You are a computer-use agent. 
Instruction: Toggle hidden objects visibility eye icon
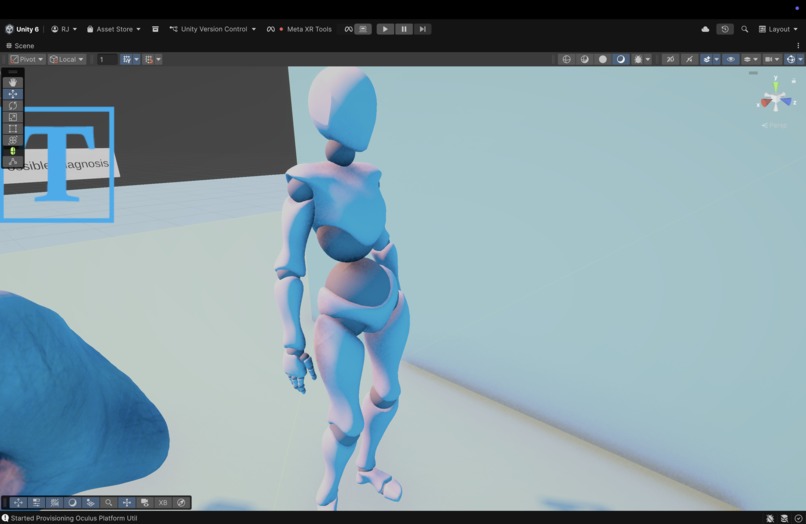pos(730,59)
